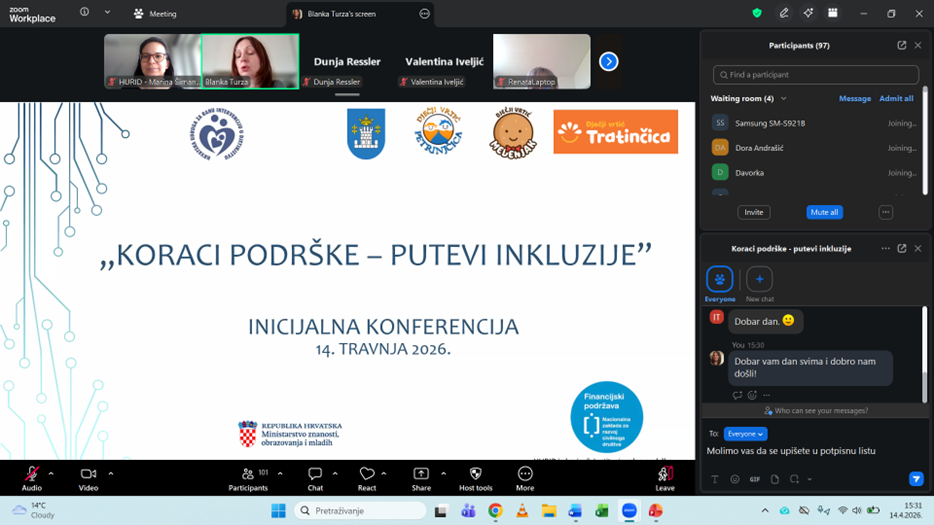Send the chat message with the arrow button

(915, 479)
